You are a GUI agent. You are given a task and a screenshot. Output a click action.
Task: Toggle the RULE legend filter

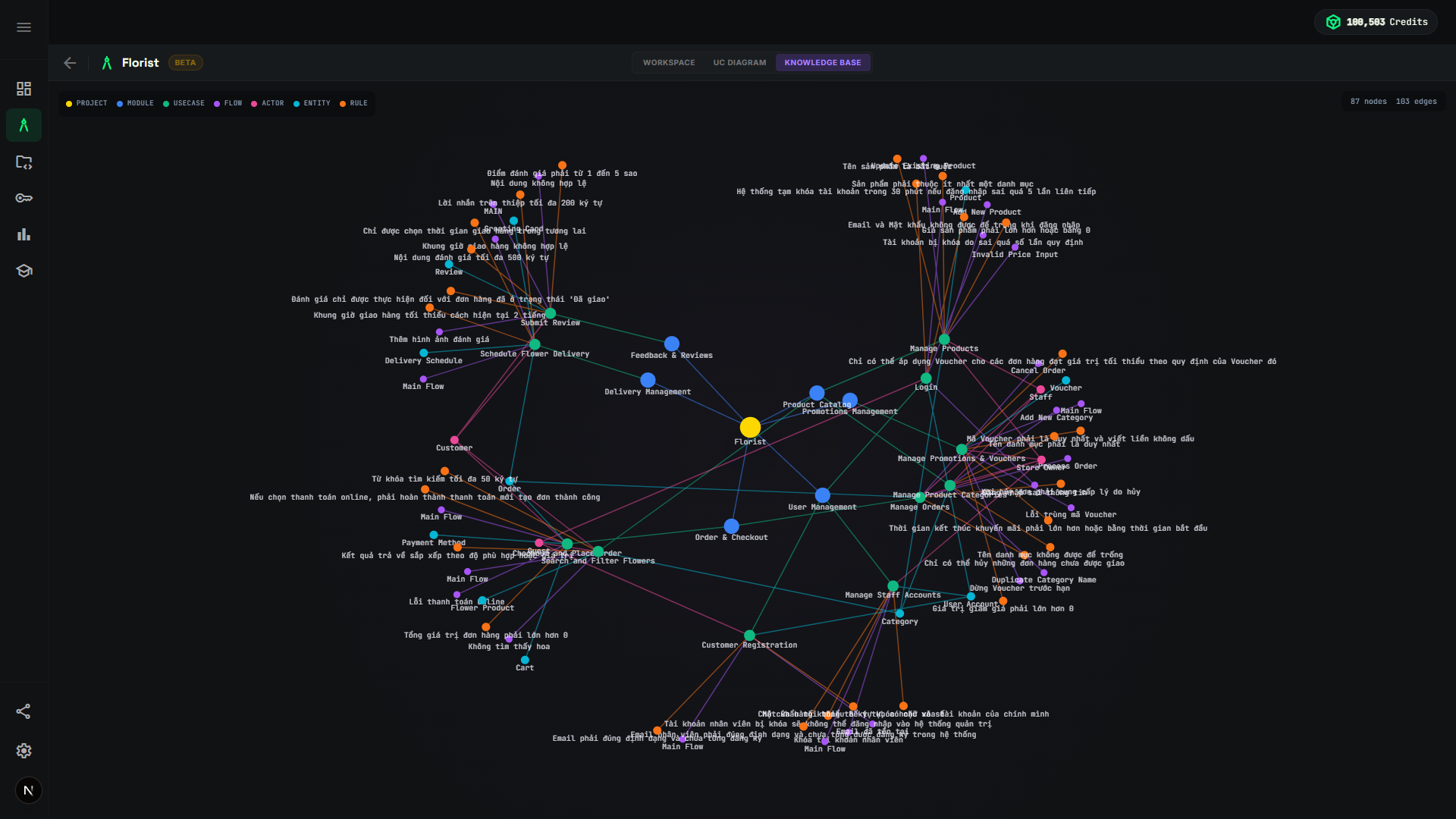pos(353,103)
